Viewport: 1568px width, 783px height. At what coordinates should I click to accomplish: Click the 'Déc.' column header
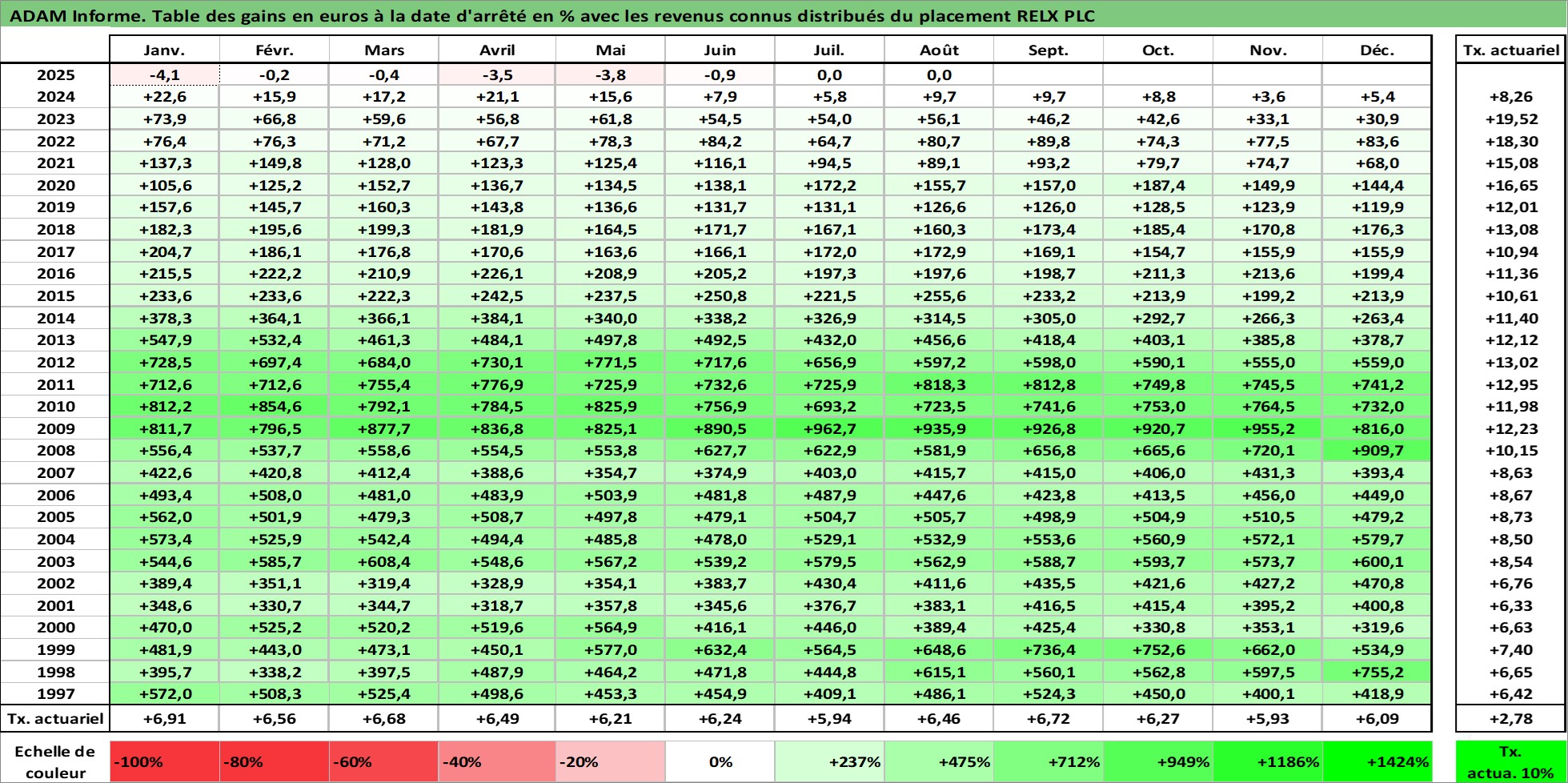pyautogui.click(x=1377, y=50)
